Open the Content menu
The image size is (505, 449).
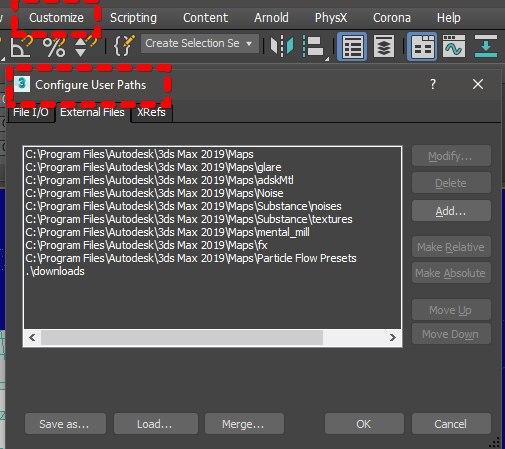click(206, 18)
